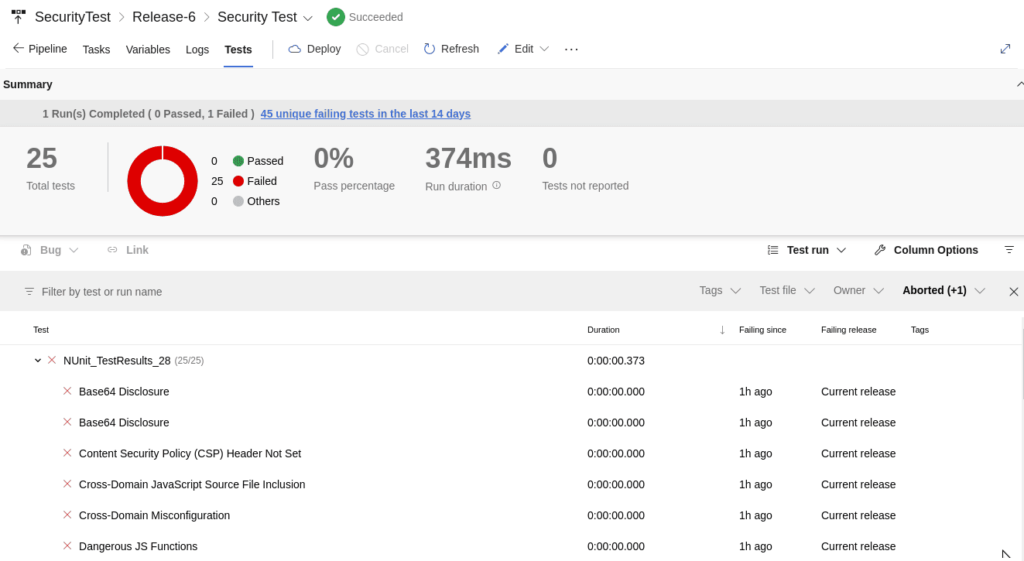
Task: Click the 0:00:00.373 duration value
Action: tap(616, 361)
